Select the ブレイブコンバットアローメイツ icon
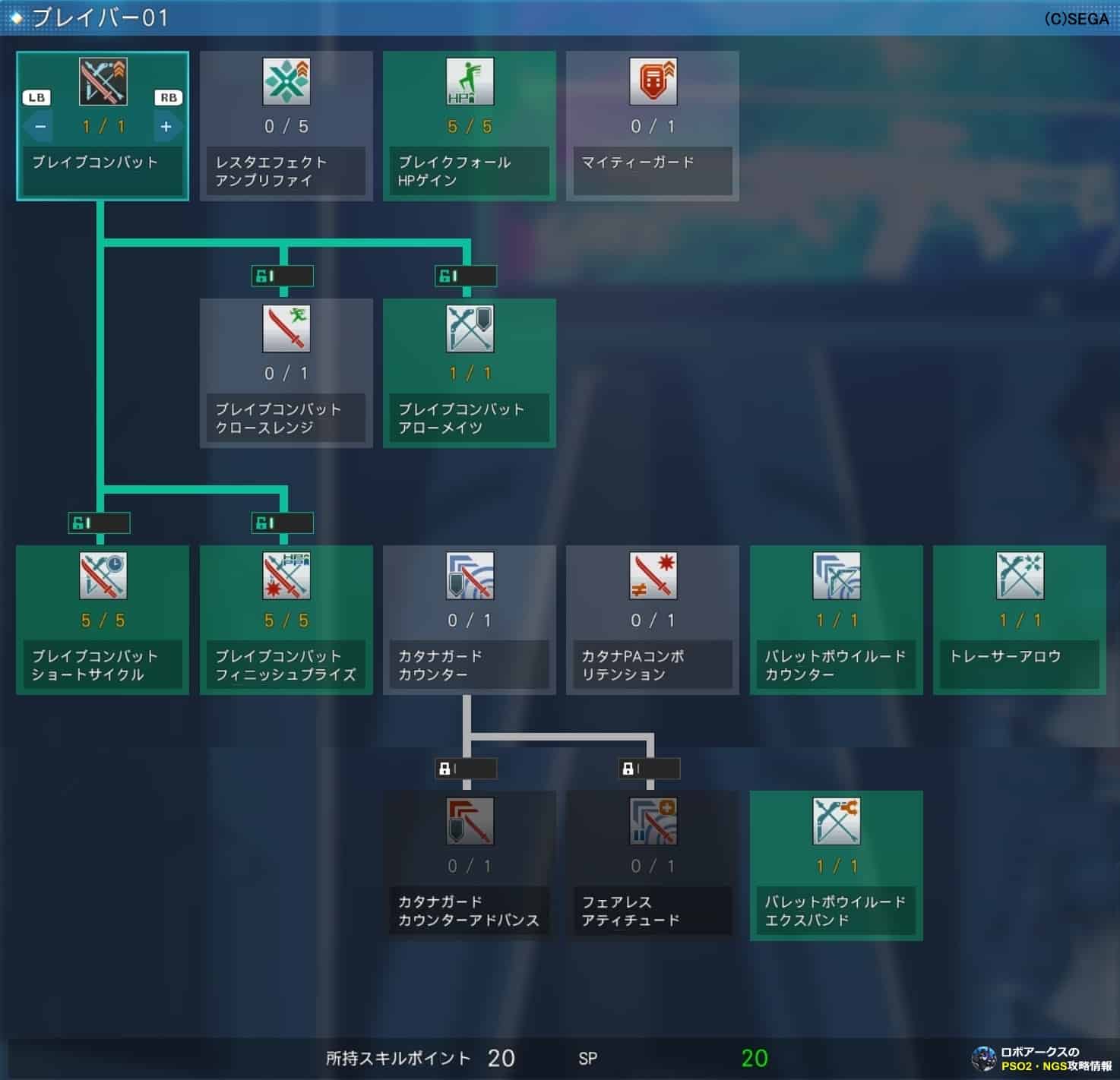Image resolution: width=1120 pixels, height=1080 pixels. [x=470, y=329]
